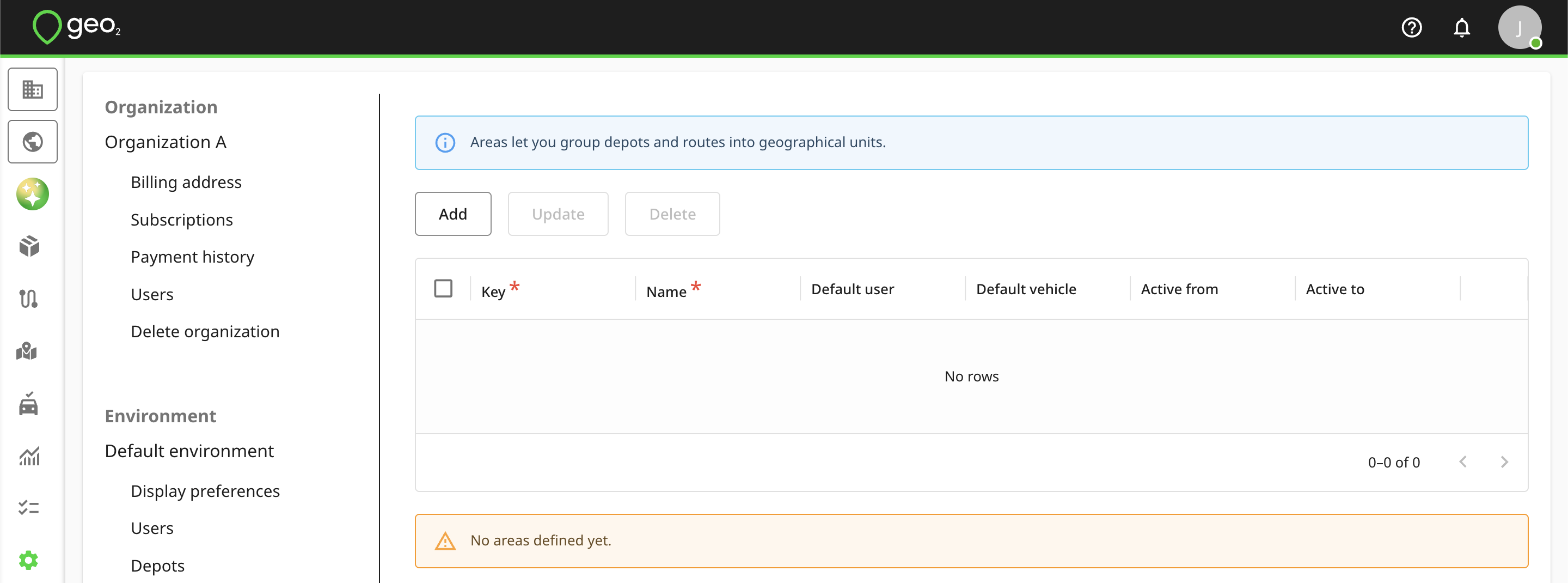The height and width of the screenshot is (583, 1568).
Task: Open the routes path sidebar icon
Action: [x=29, y=299]
